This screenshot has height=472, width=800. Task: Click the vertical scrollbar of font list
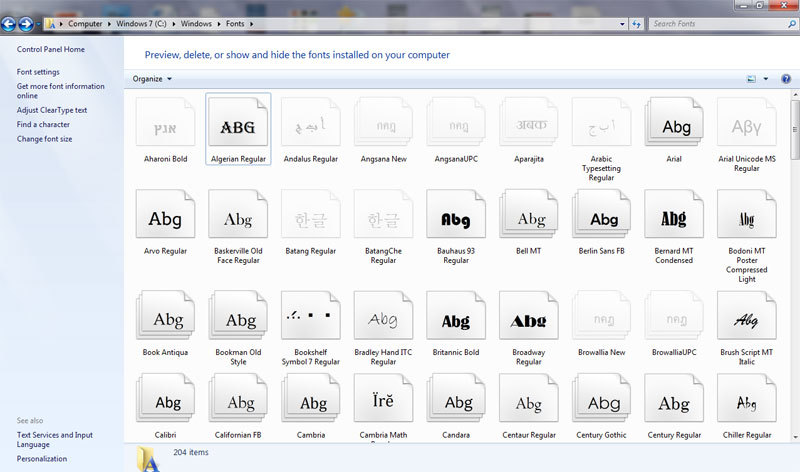tap(794, 250)
